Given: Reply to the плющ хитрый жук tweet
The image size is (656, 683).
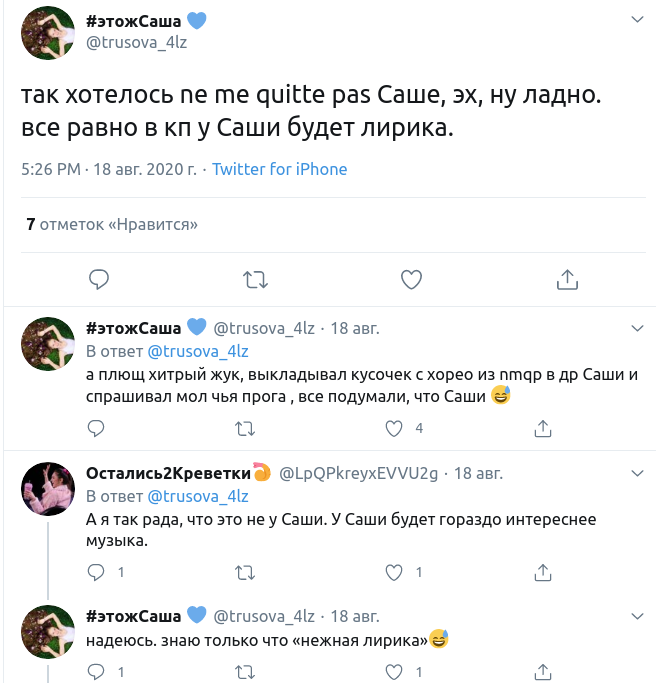Looking at the screenshot, I should pyautogui.click(x=96, y=428).
